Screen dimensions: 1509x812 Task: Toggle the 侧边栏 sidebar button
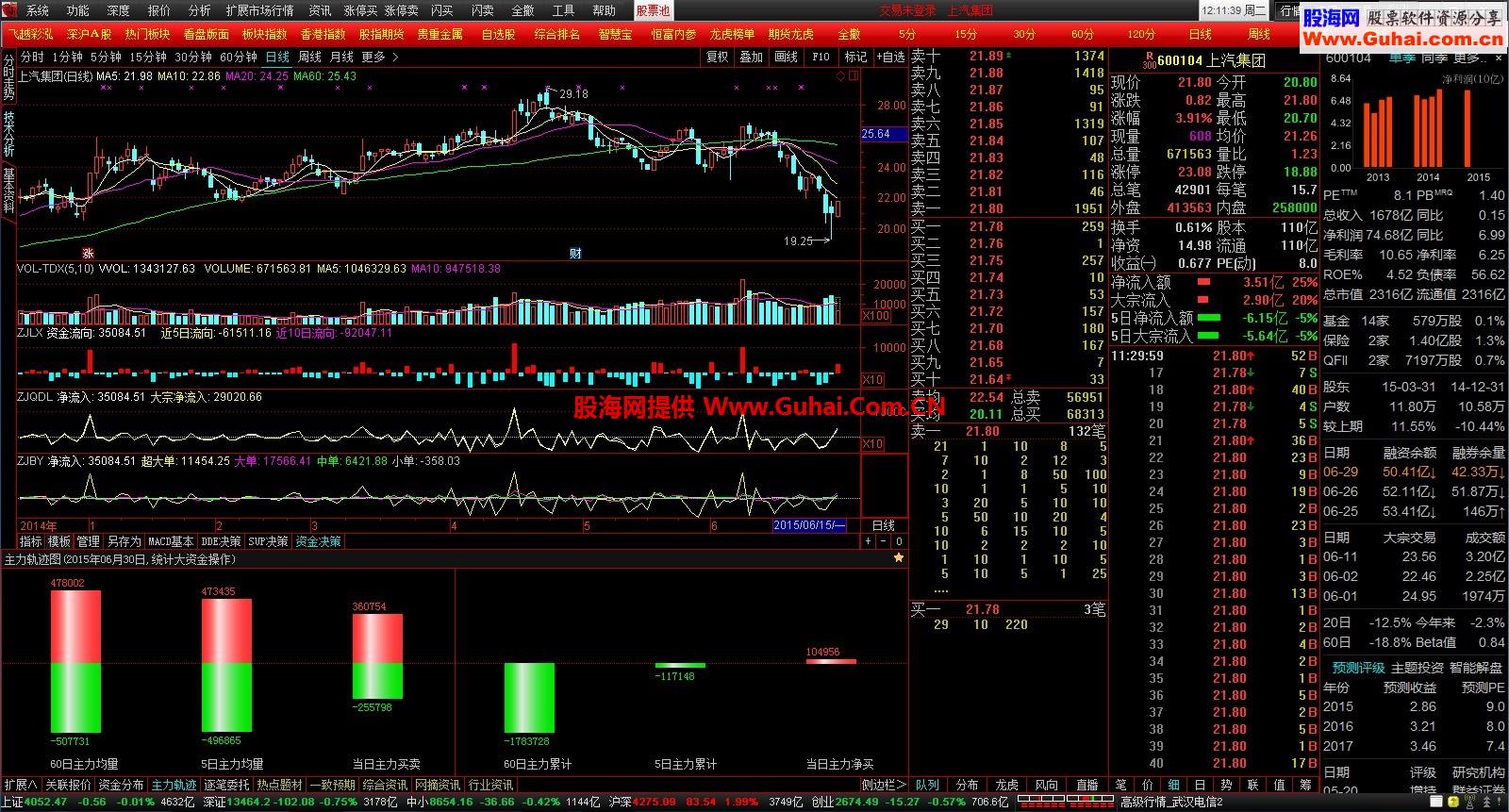(x=883, y=785)
